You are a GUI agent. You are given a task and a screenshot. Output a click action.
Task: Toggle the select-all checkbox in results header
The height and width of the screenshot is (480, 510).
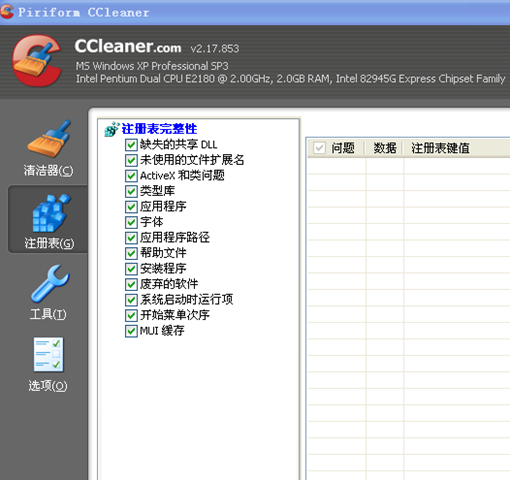tap(319, 148)
